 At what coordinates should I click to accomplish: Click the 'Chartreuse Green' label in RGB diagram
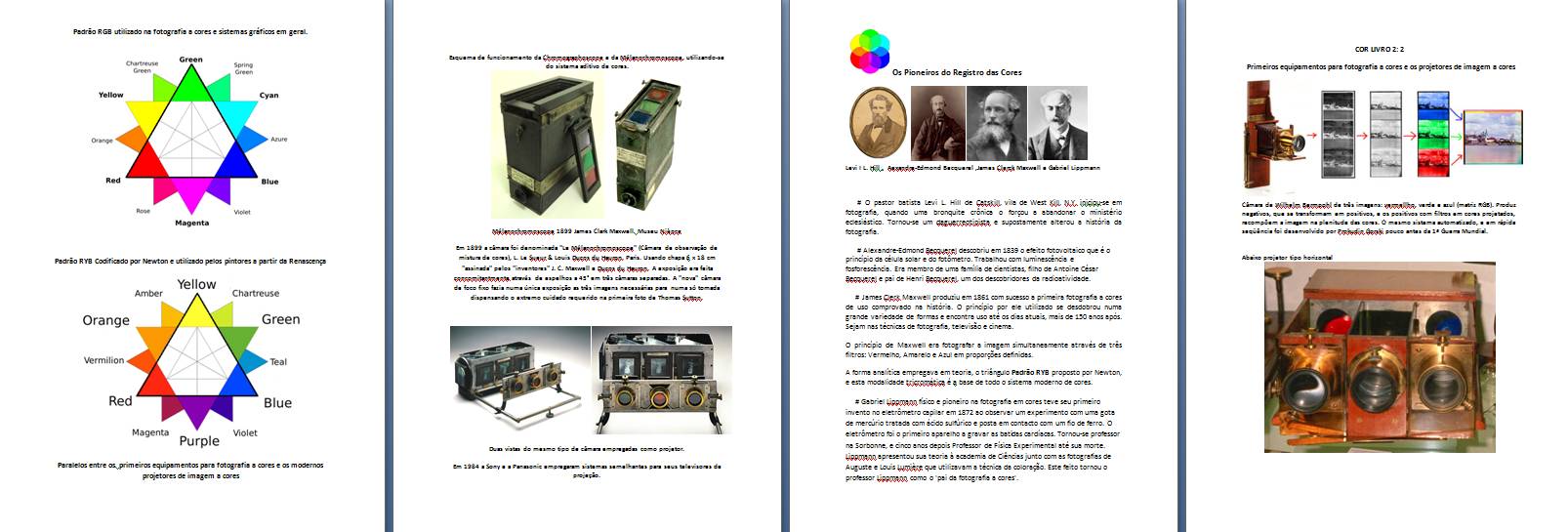click(x=142, y=67)
